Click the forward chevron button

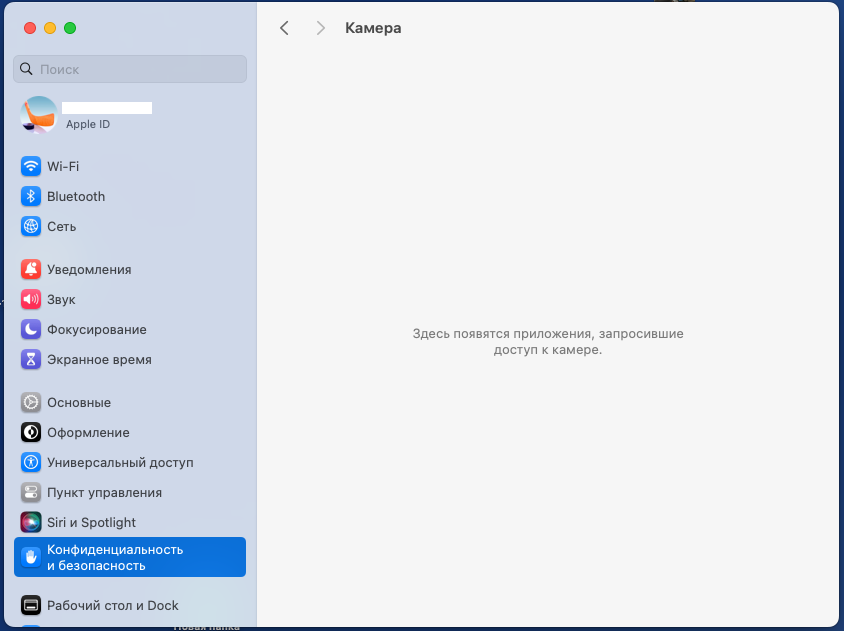coord(320,28)
